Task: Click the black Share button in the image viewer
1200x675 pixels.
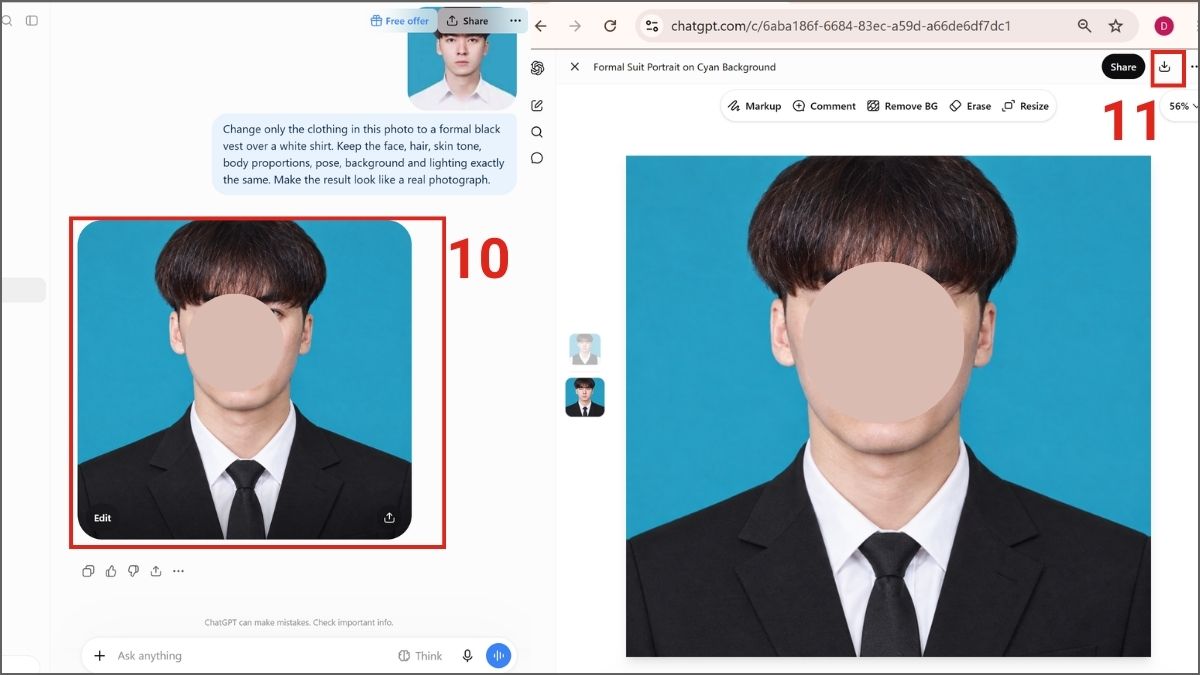Action: [x=1123, y=67]
